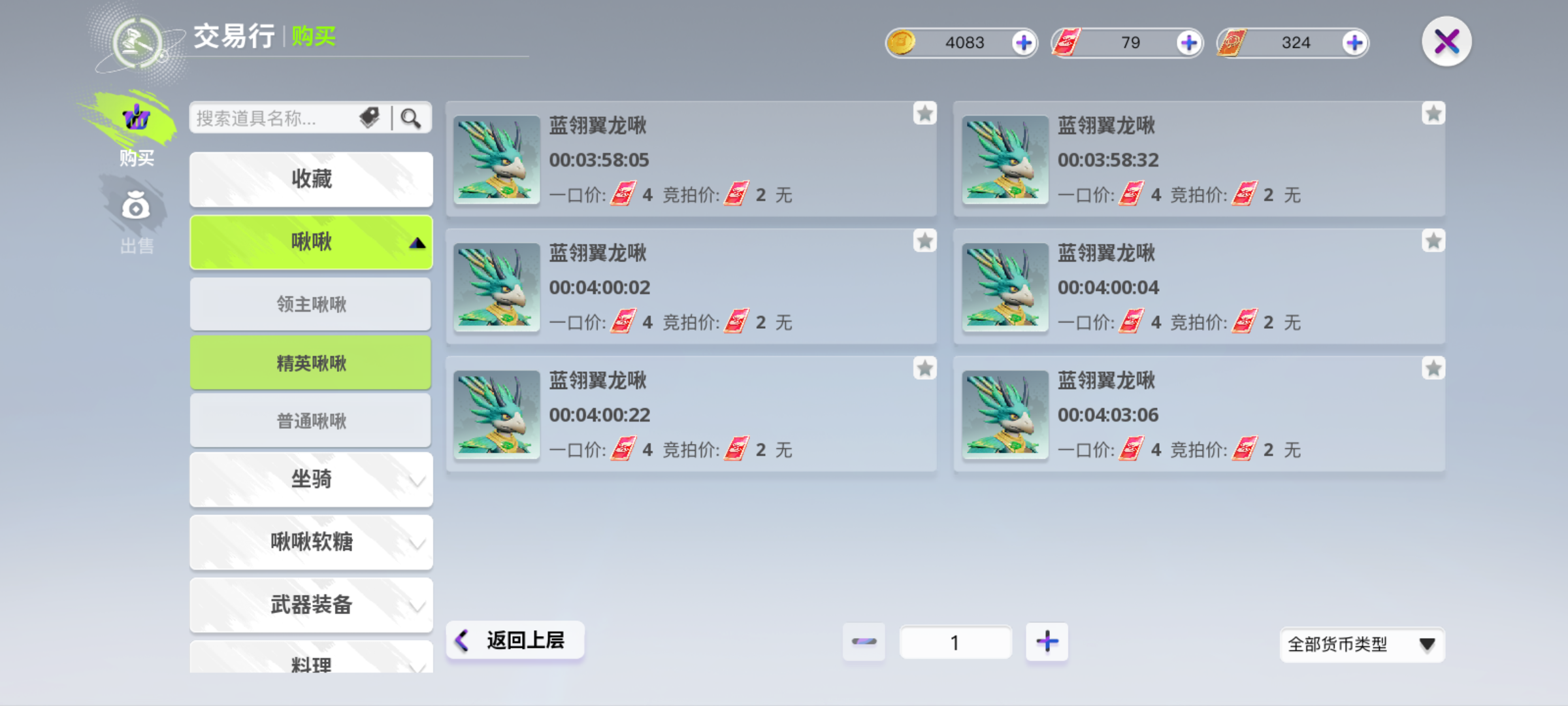Viewport: 1568px width, 706px height.
Task: Close the trading house with X button
Action: [1446, 42]
